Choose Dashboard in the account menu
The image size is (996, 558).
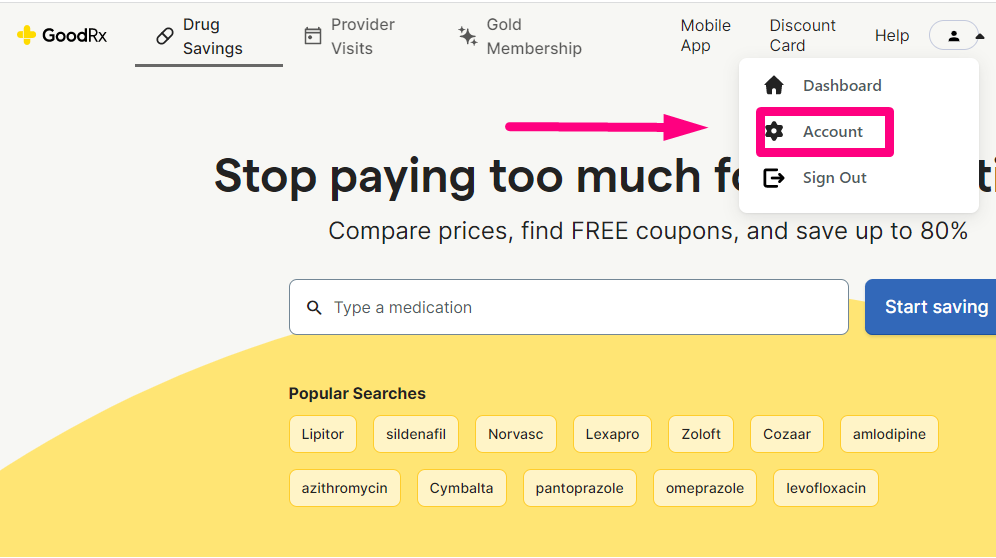click(842, 85)
